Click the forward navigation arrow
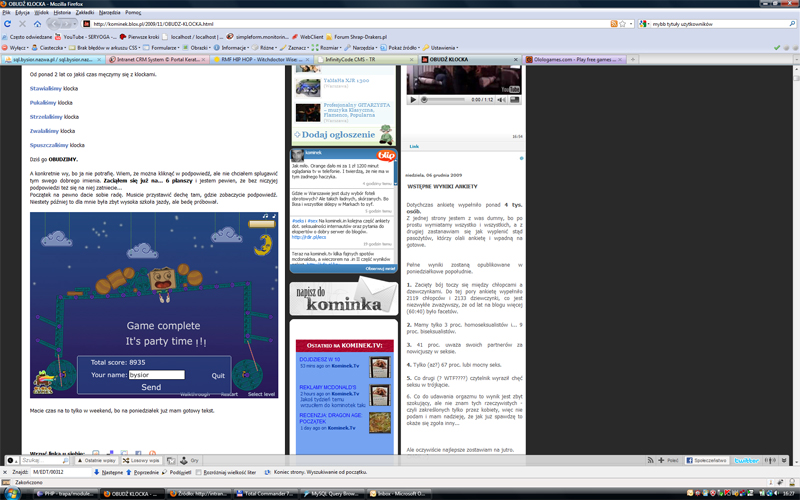The height and width of the screenshot is (500, 800). [67, 24]
